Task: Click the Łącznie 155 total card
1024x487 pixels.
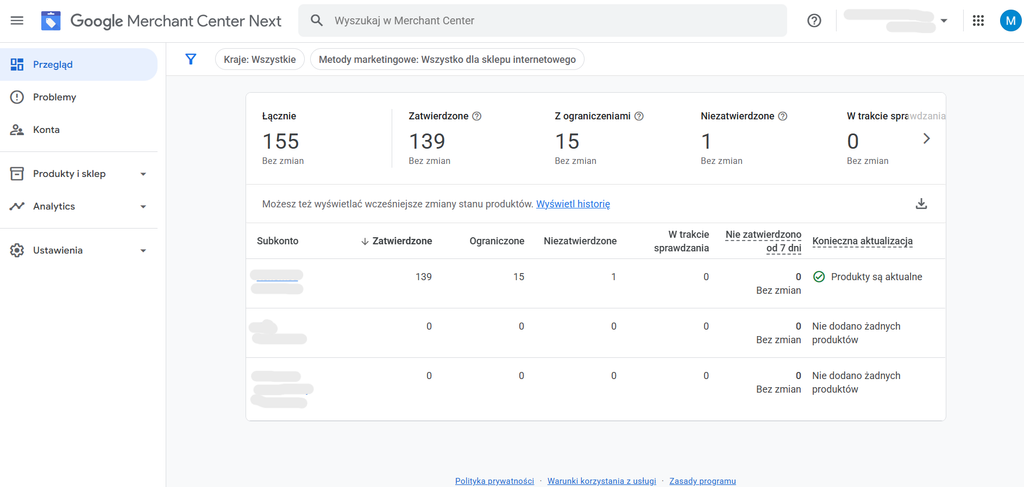Action: click(320, 138)
